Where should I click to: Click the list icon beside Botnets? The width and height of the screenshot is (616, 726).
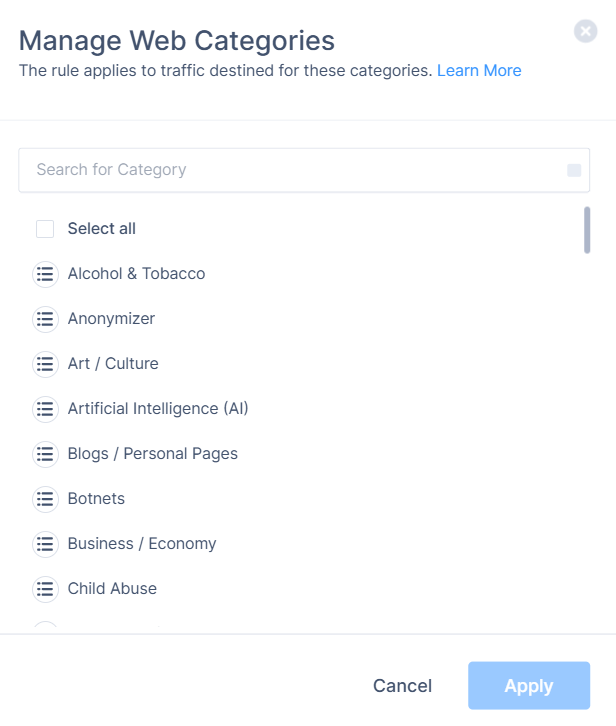point(45,499)
